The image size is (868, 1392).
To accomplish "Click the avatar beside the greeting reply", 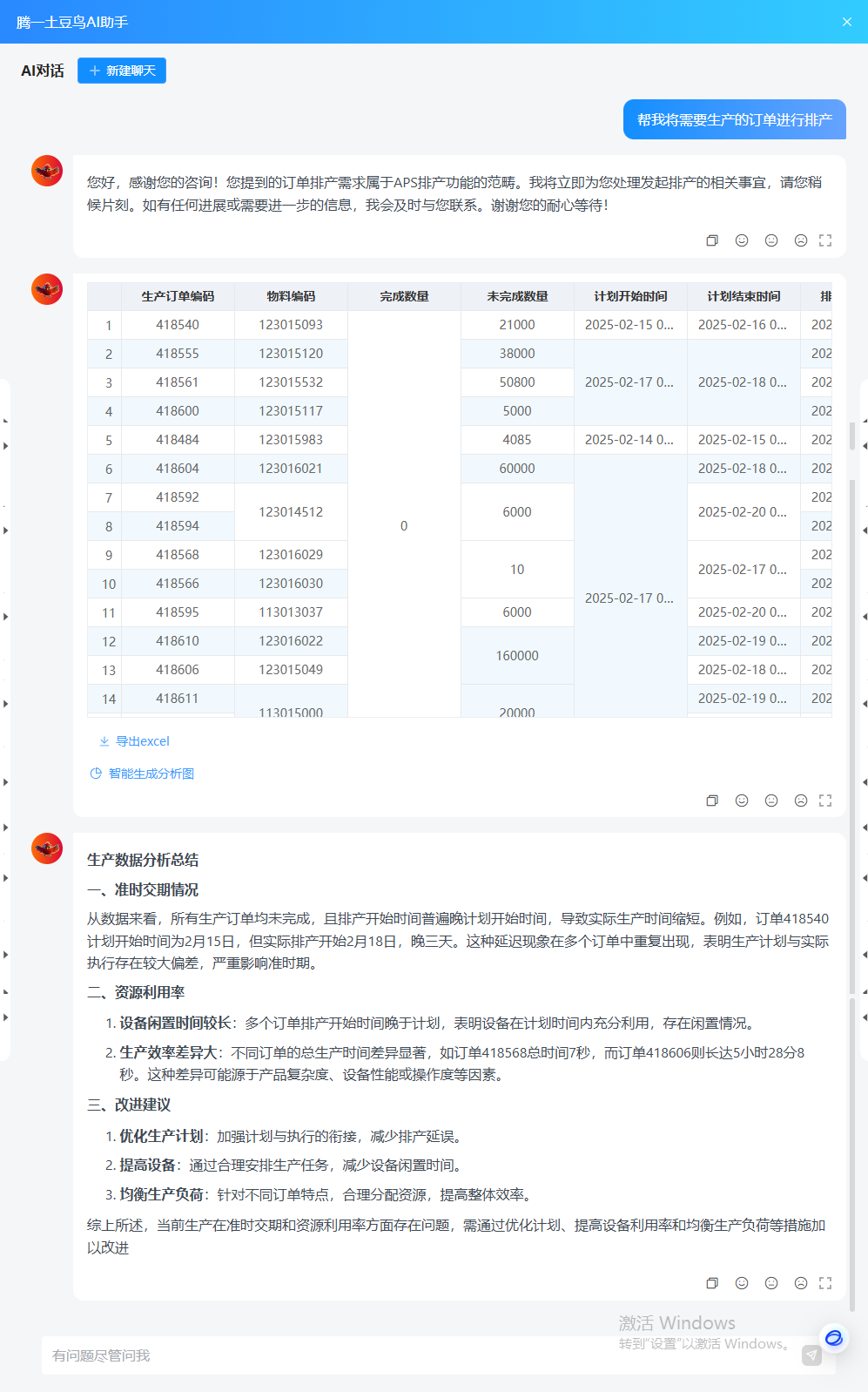I will [x=47, y=171].
